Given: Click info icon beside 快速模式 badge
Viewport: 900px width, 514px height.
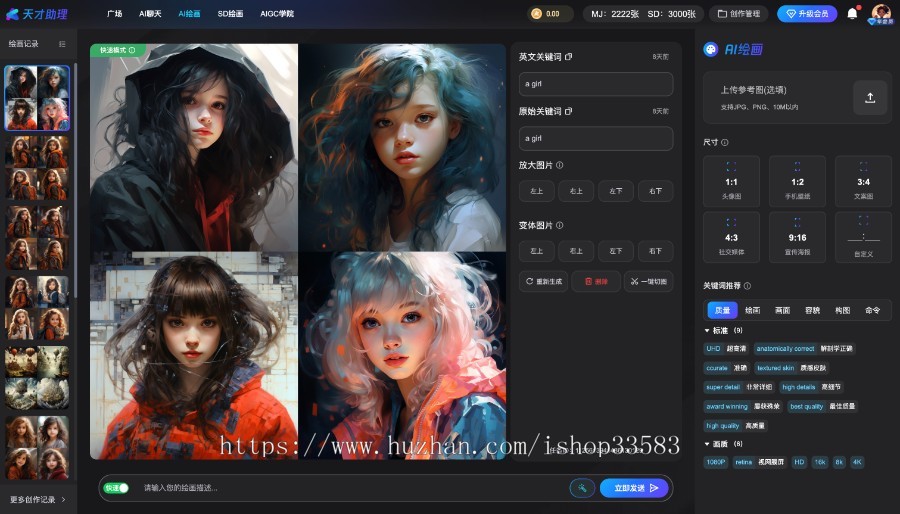Looking at the screenshot, I should (132, 50).
